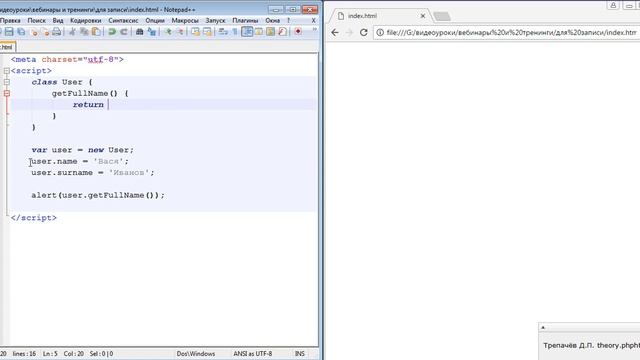This screenshot has height=360, width=640.
Task: Click the Трепачёв Д.П. theory.php download item
Action: click(x=591, y=345)
